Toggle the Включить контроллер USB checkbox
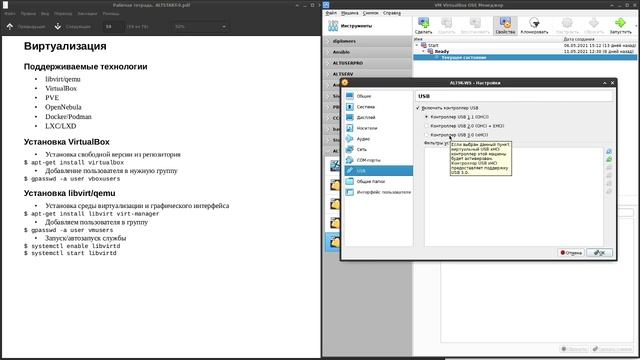The width and height of the screenshot is (640, 360). point(418,108)
